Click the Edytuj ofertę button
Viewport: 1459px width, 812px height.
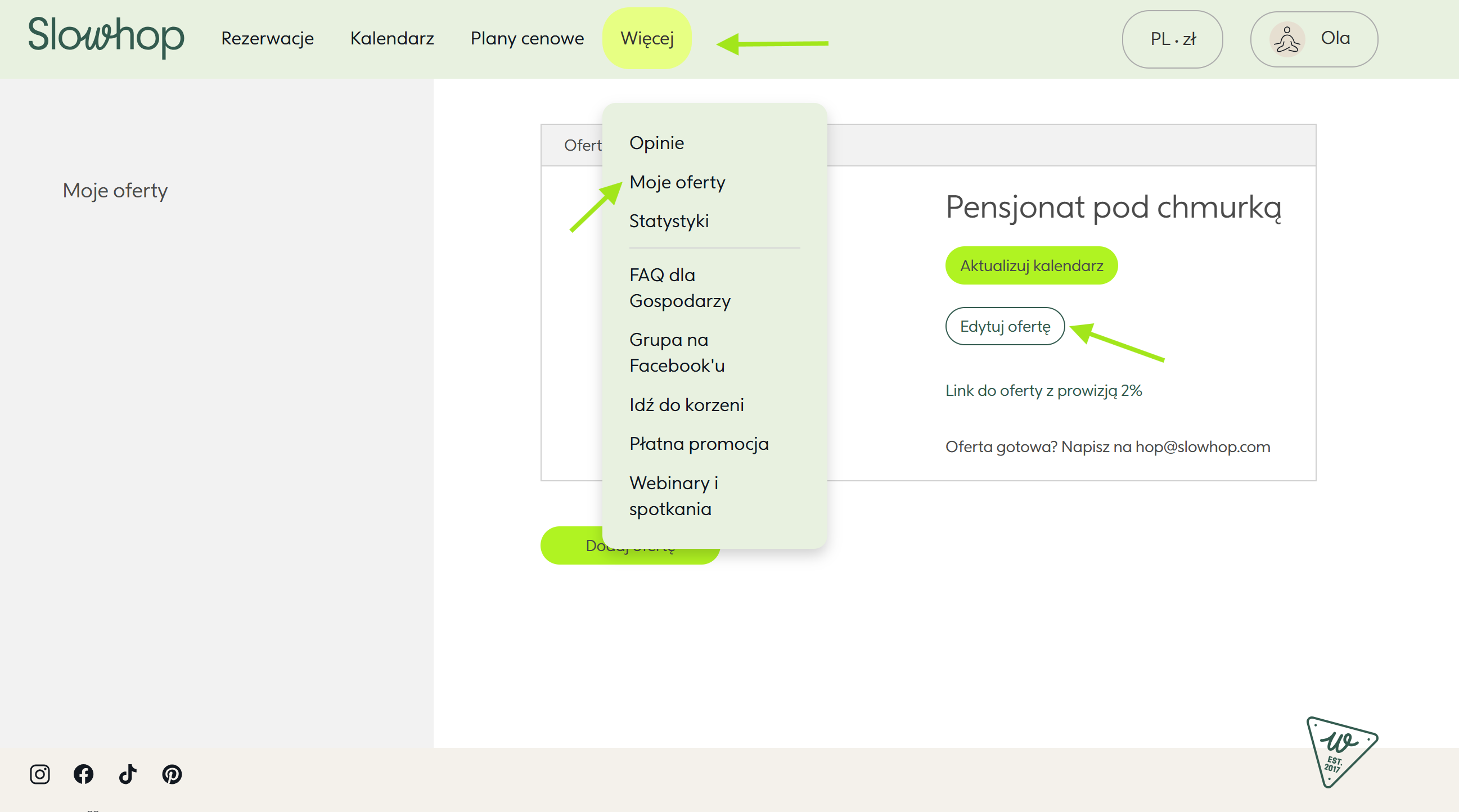pos(1004,326)
